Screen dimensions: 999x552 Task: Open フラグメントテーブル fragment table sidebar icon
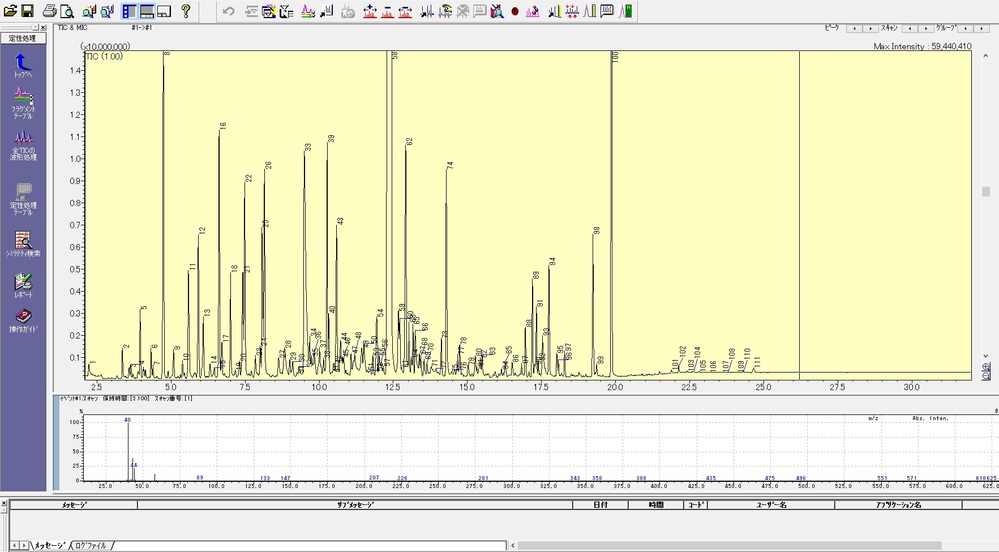click(x=23, y=103)
